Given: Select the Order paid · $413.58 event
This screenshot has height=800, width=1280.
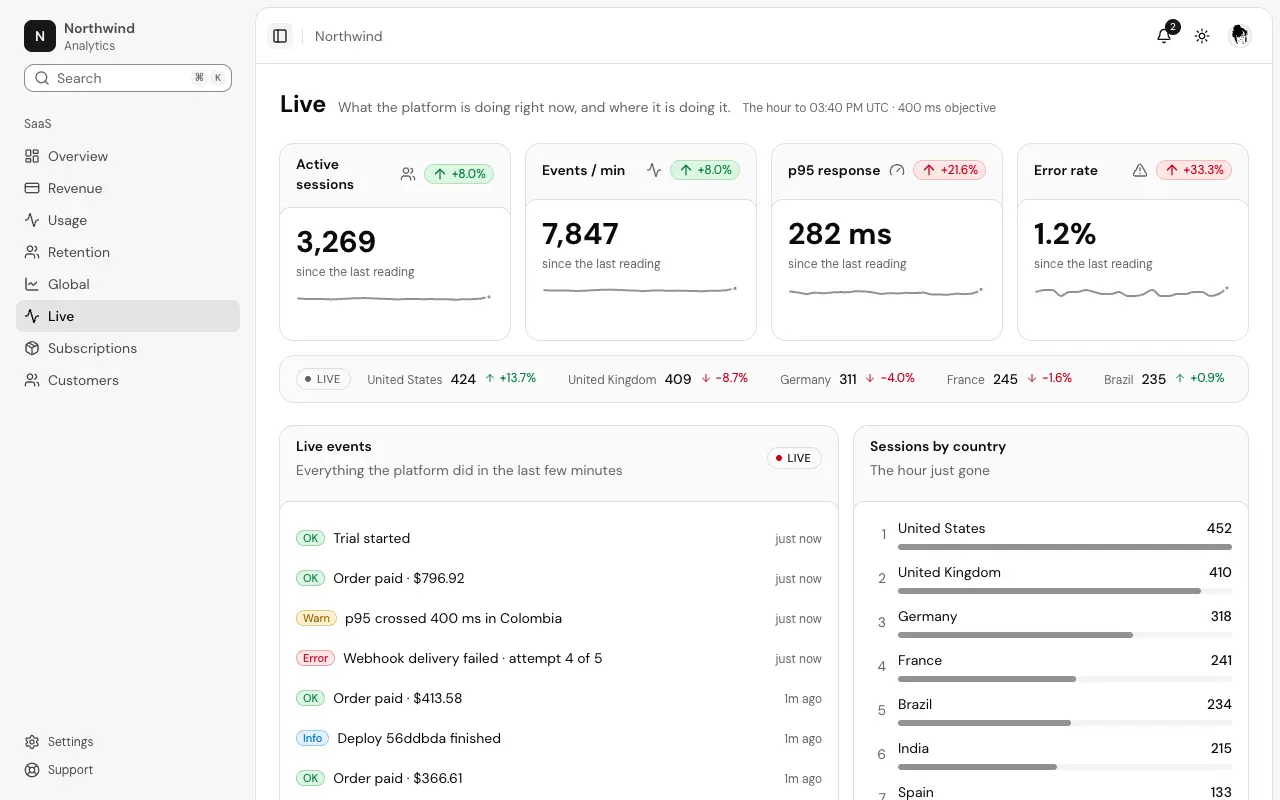Looking at the screenshot, I should click(559, 698).
